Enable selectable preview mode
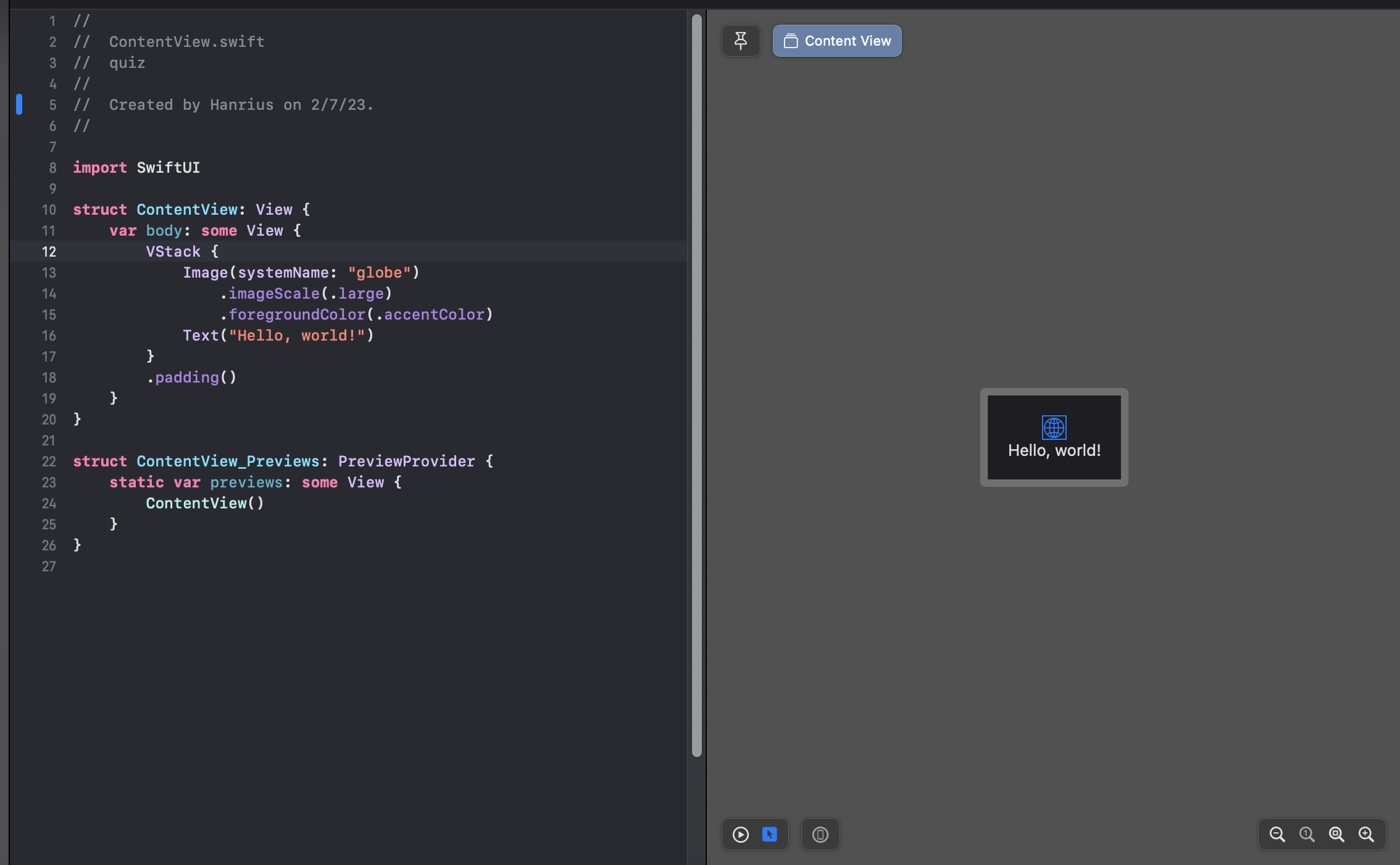 point(770,835)
